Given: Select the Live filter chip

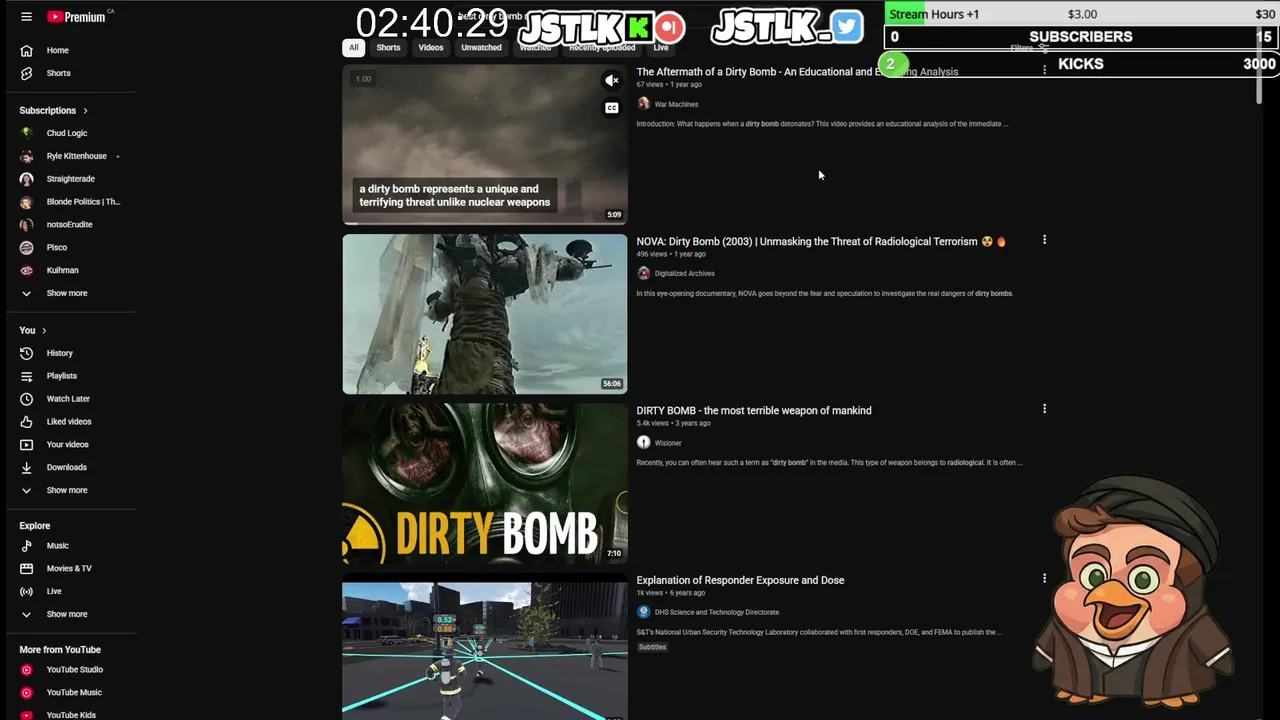Looking at the screenshot, I should [661, 47].
